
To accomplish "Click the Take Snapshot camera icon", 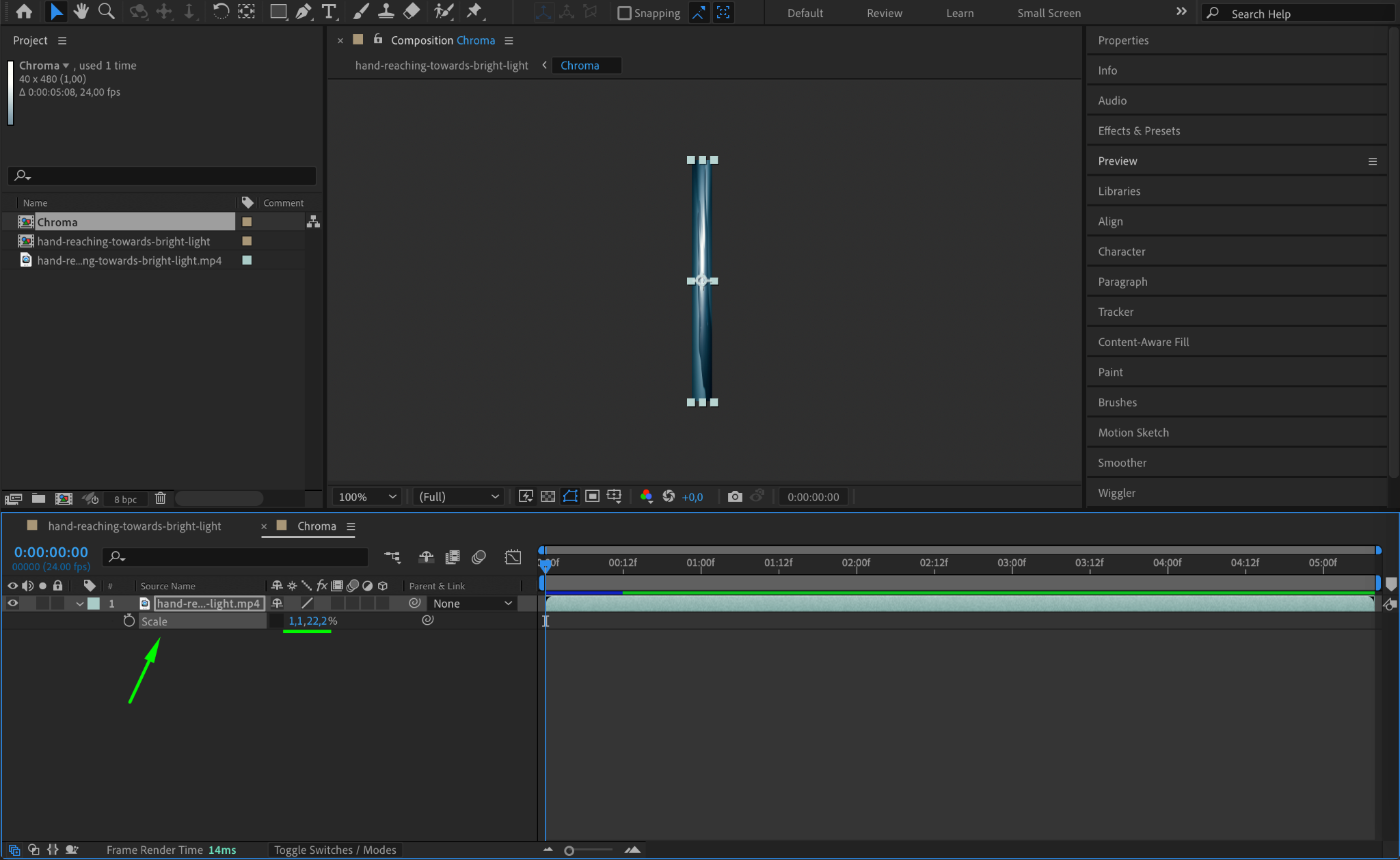I will (x=735, y=496).
